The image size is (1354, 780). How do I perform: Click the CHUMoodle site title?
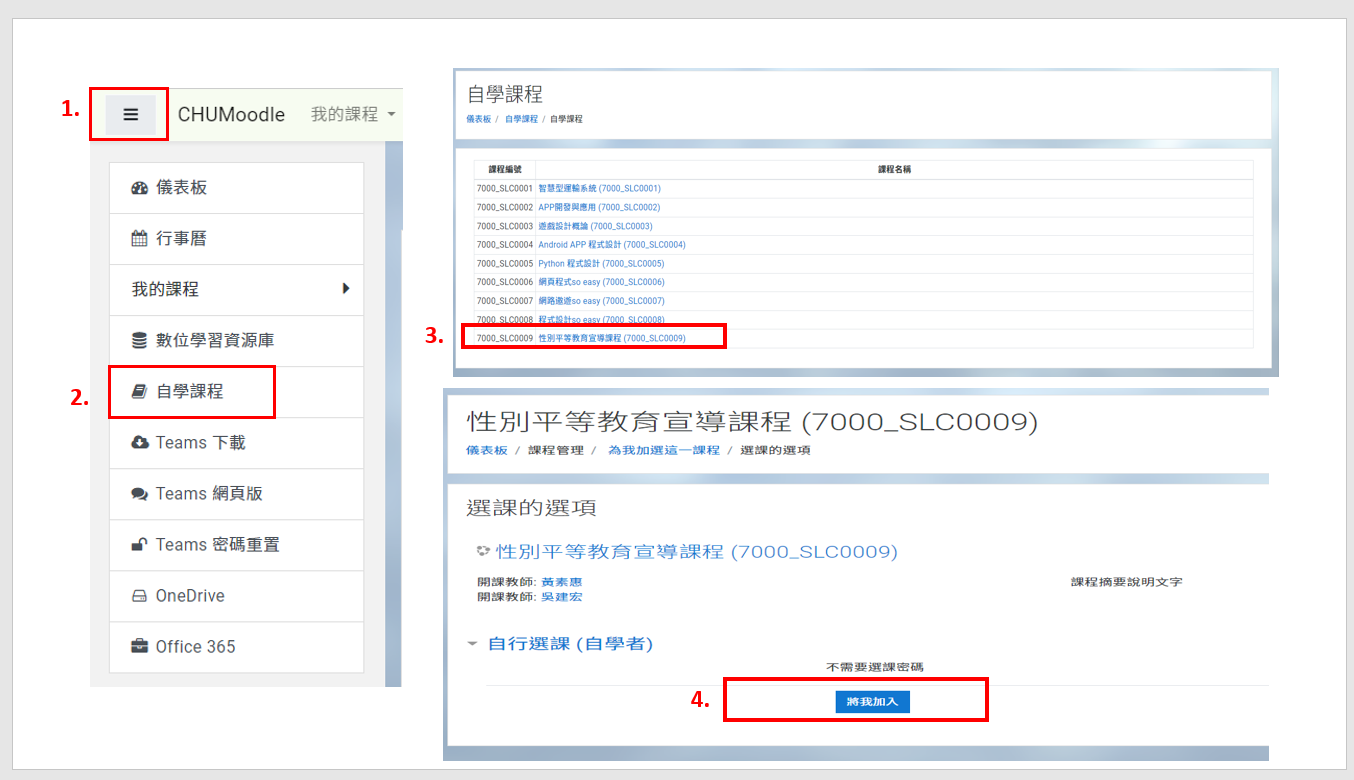click(x=231, y=114)
